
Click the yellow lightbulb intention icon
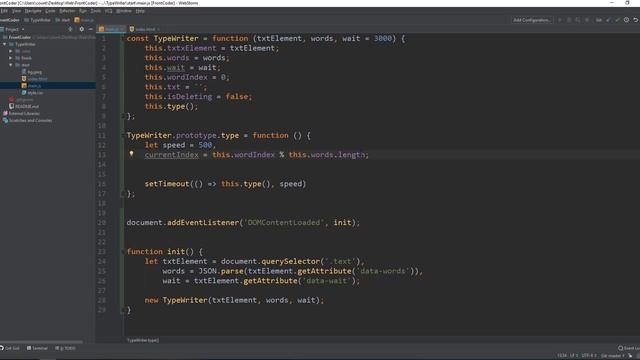tap(131, 154)
